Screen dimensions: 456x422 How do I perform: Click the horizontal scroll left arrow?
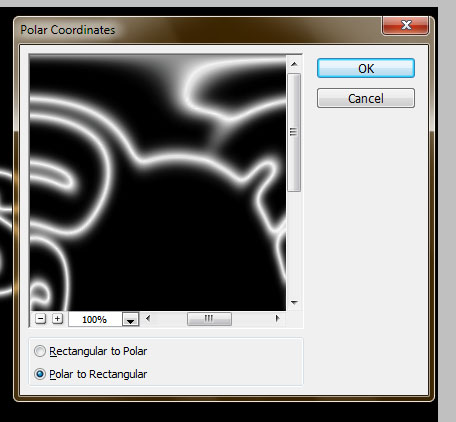[x=148, y=319]
